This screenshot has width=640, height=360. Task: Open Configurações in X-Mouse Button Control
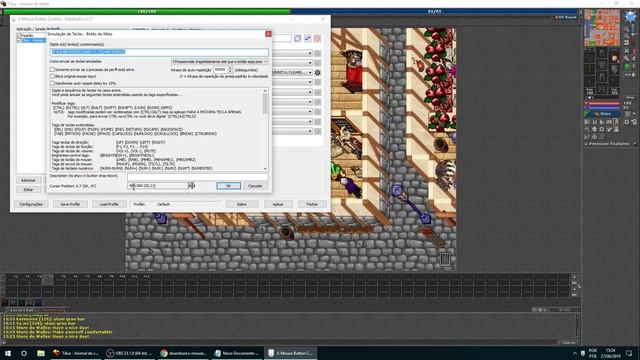(x=31, y=204)
